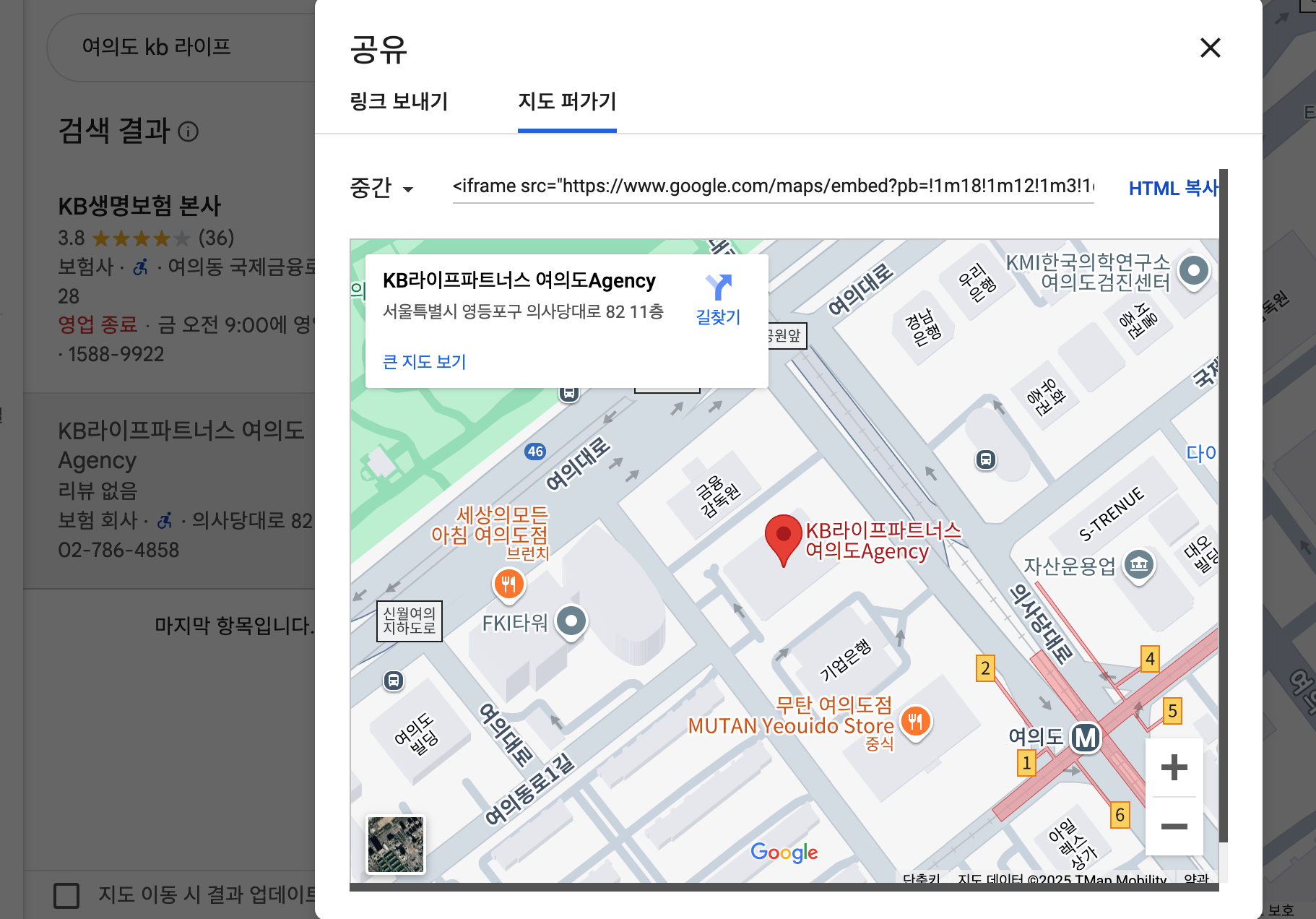Zoom in with the plus button
The width and height of the screenshot is (1316, 919).
coord(1174,767)
